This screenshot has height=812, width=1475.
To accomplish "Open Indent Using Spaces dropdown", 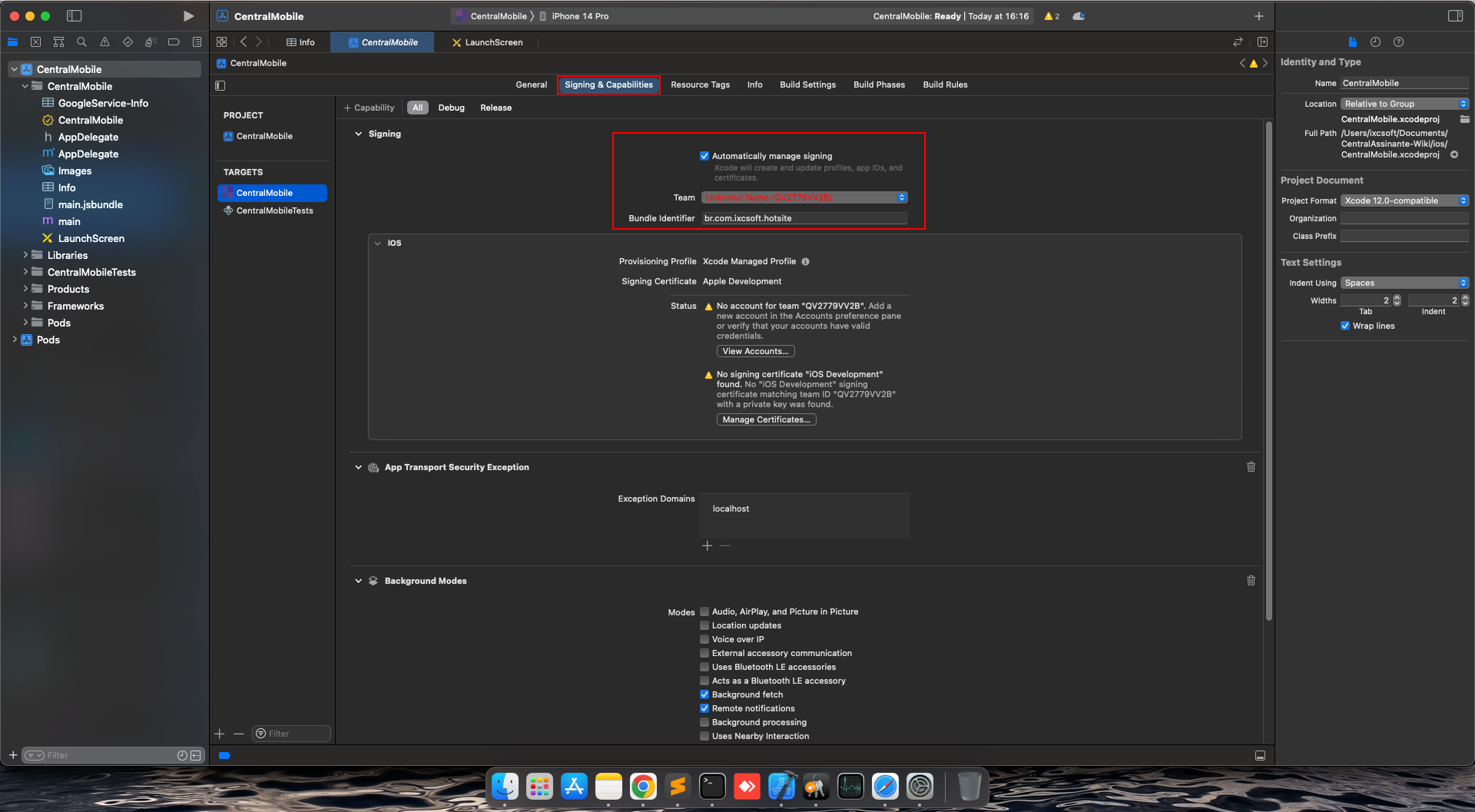I will 1404,283.
